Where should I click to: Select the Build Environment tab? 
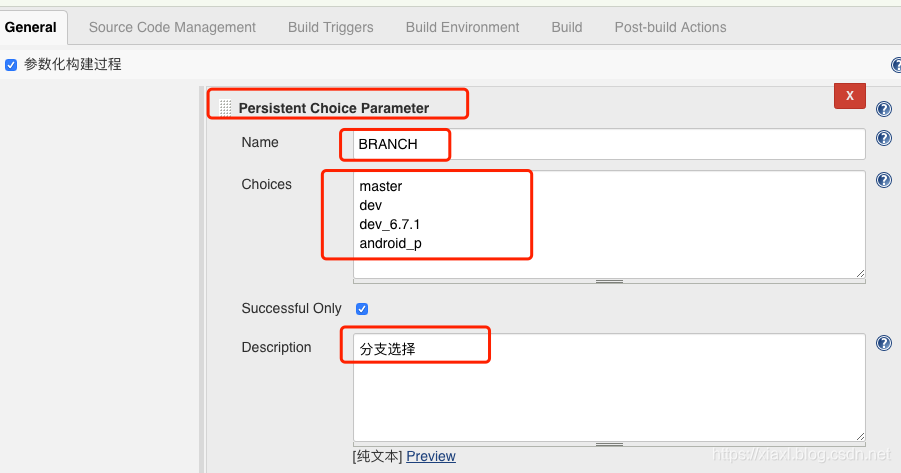(x=462, y=27)
